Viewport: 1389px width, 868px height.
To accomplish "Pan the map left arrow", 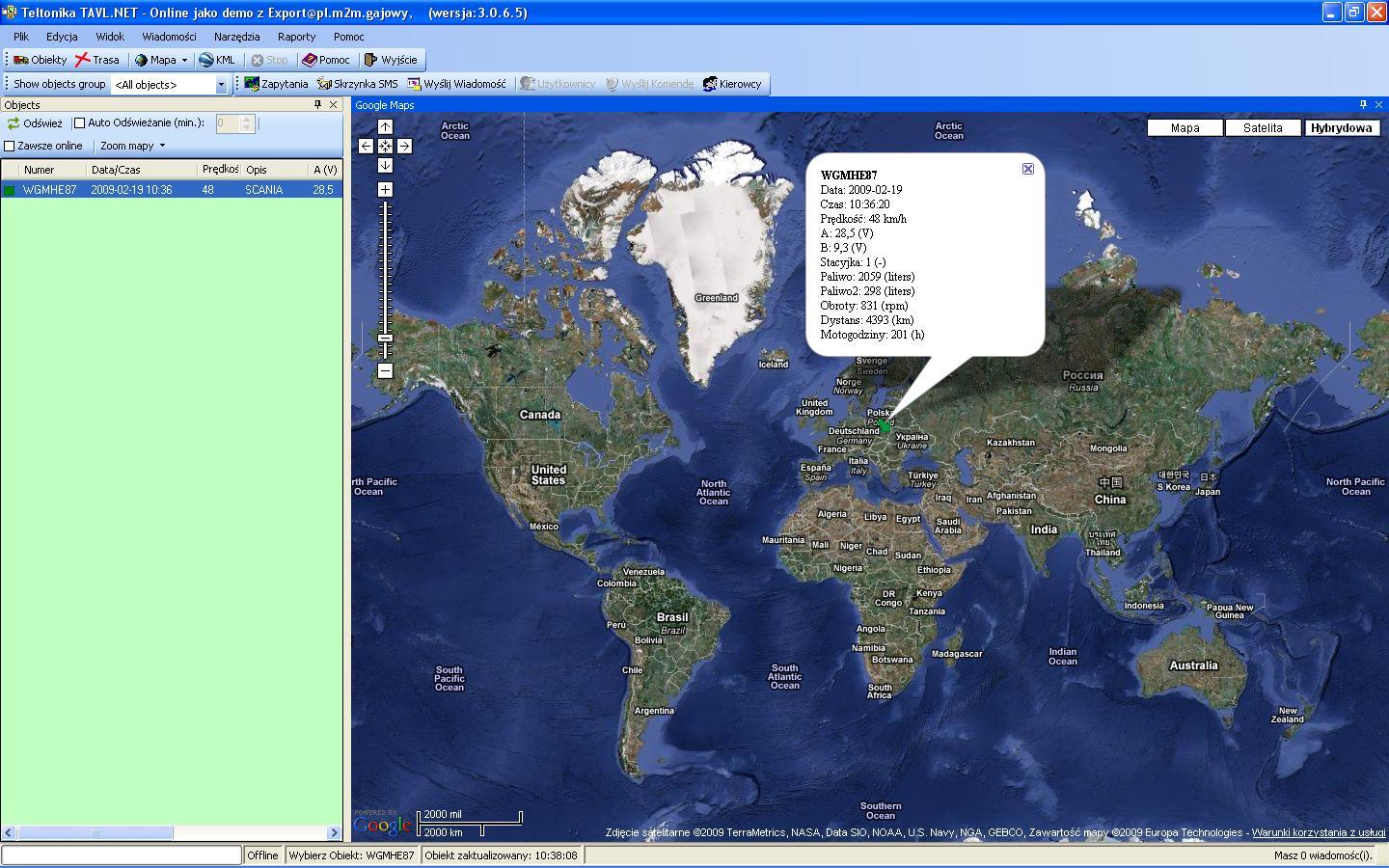I will point(366,146).
